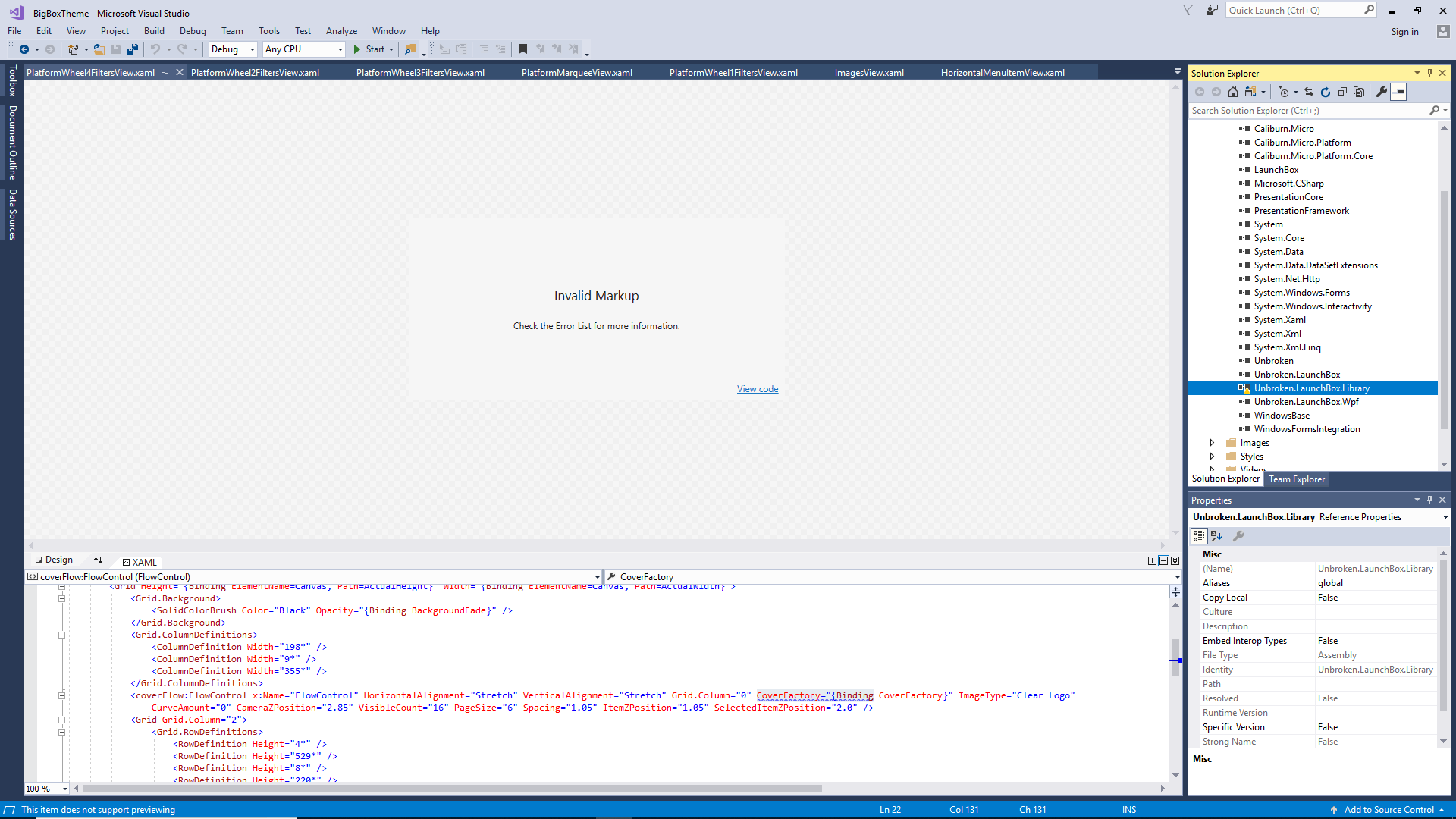Click Add to Source Control
Screen dimensions: 1456x819
(1389, 810)
